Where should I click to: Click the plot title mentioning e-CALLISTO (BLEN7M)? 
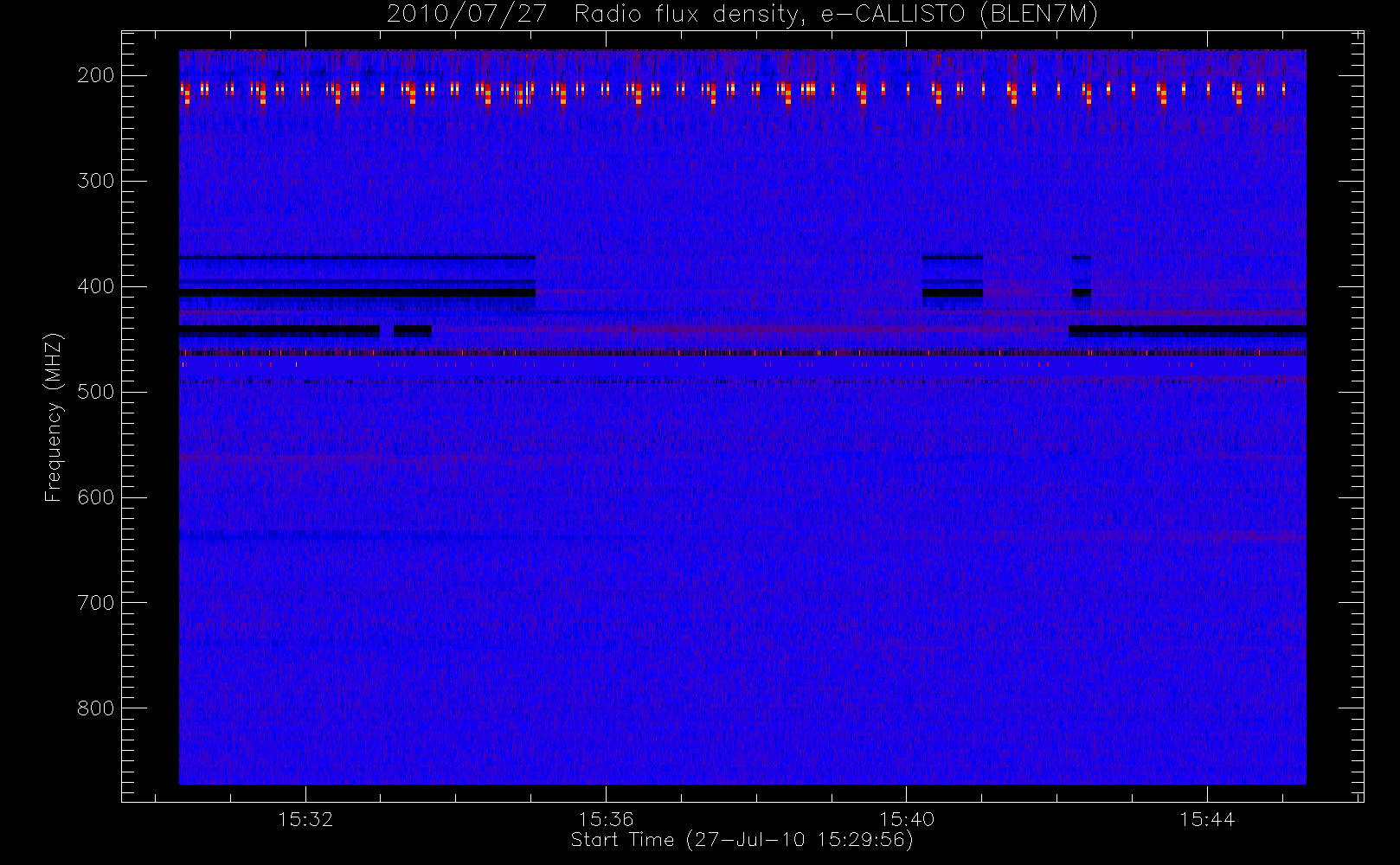(742, 15)
